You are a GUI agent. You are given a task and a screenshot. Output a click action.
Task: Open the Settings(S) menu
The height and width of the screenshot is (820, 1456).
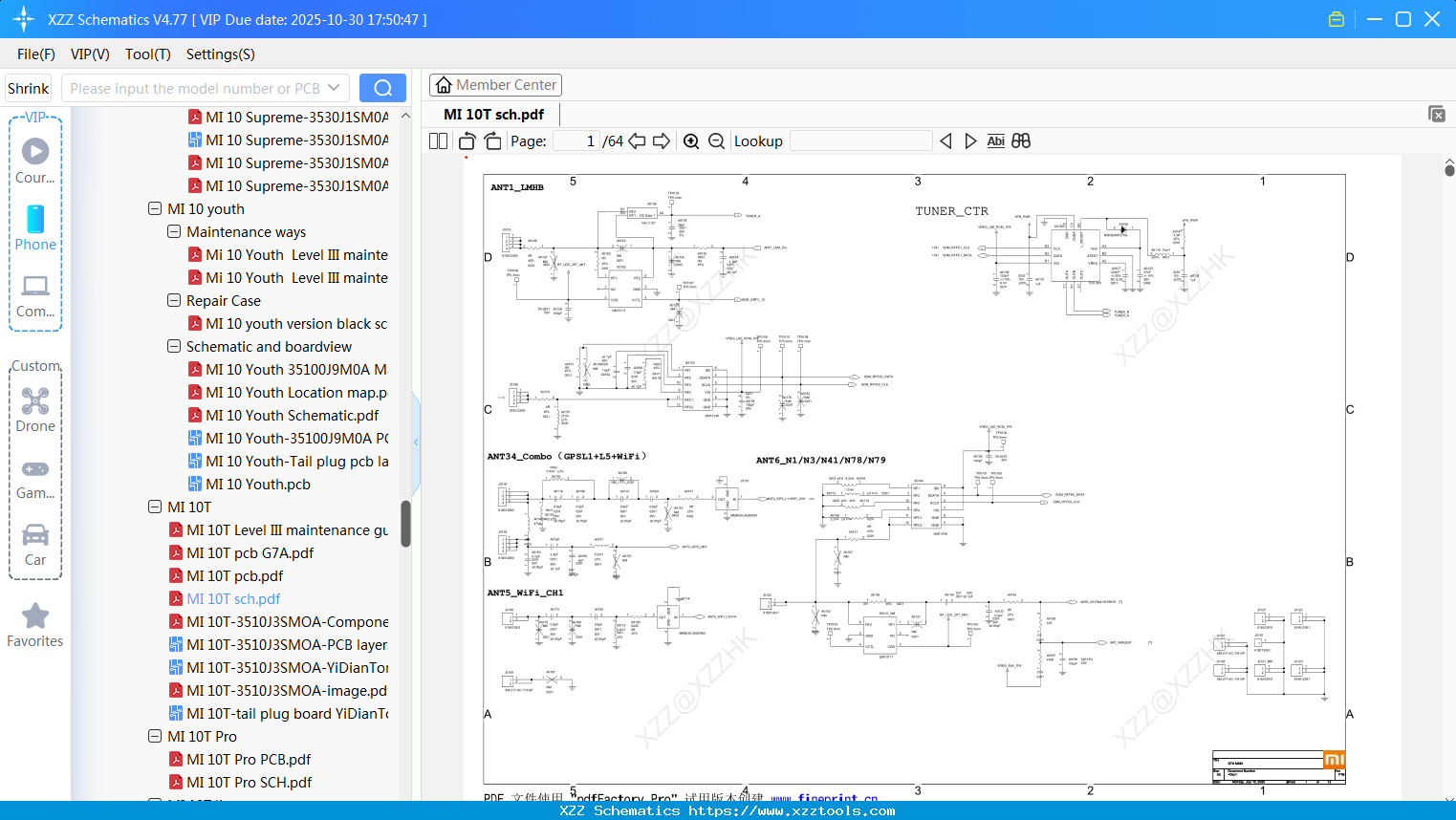coord(221,54)
